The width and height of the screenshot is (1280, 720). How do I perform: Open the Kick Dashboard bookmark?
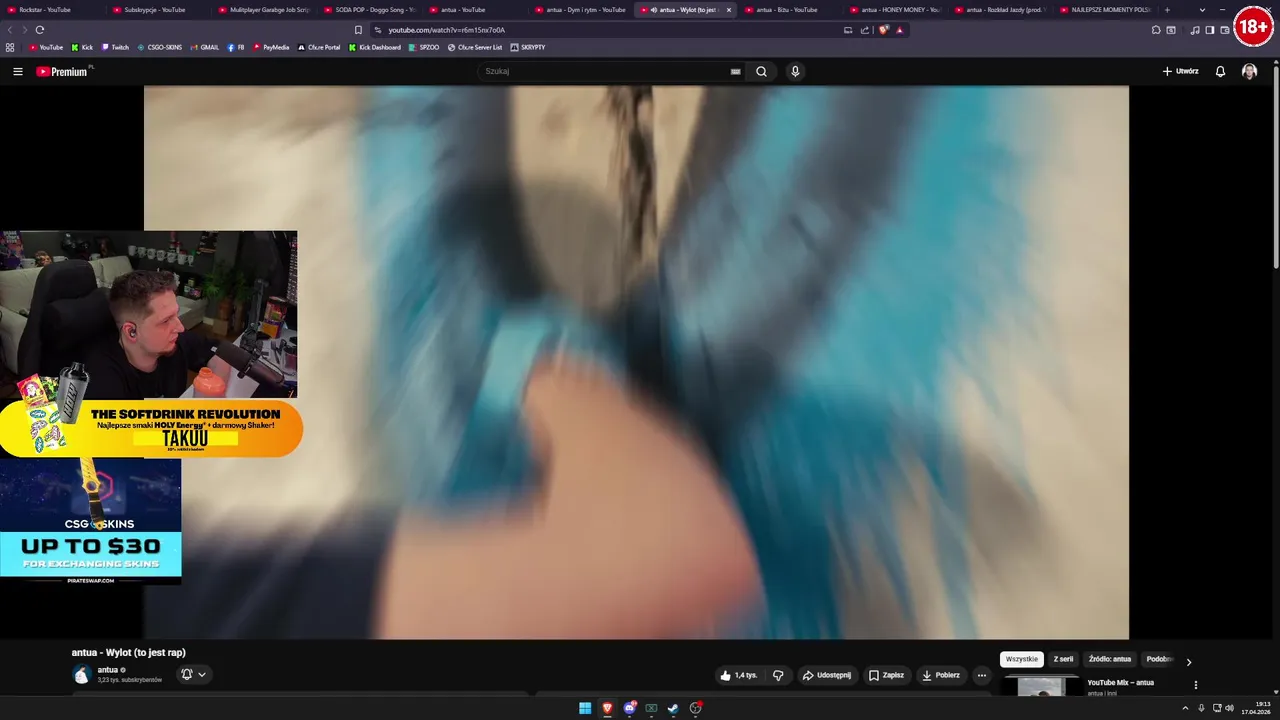[375, 47]
